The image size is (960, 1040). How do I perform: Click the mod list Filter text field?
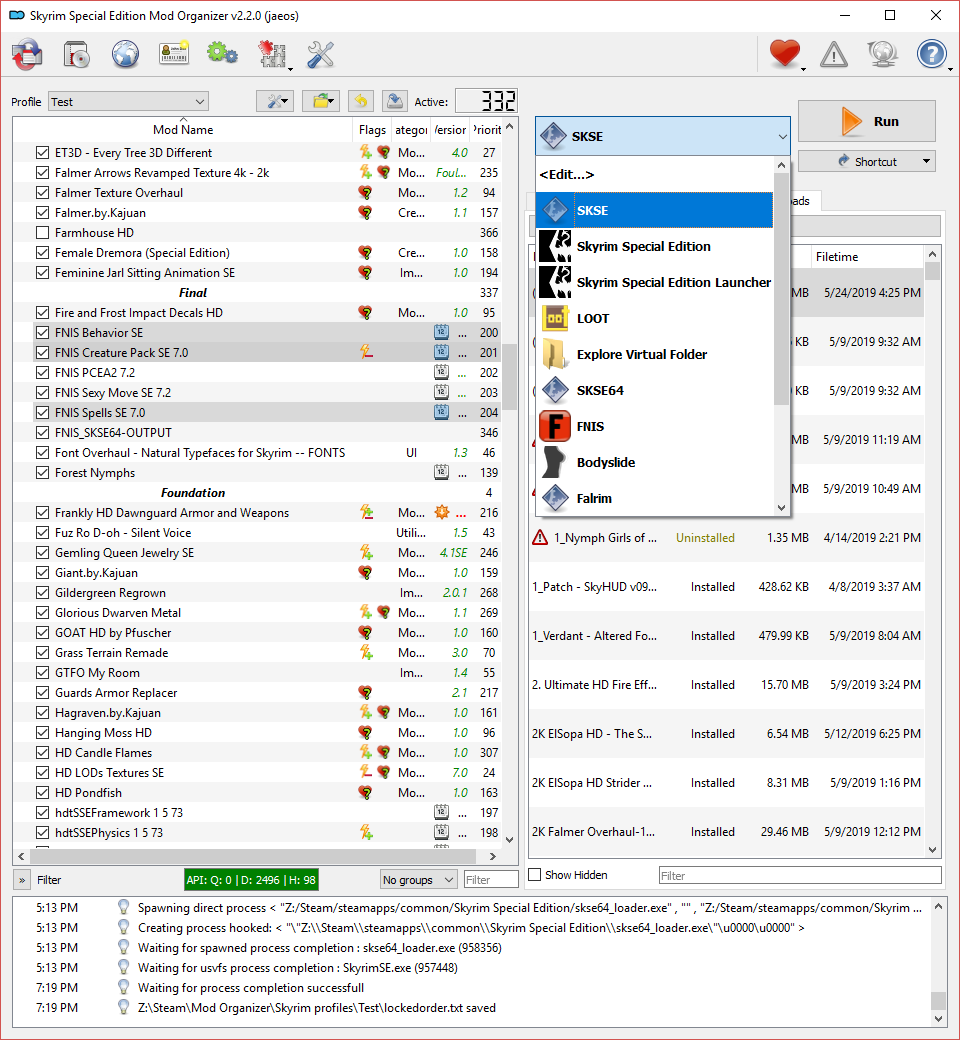(491, 879)
